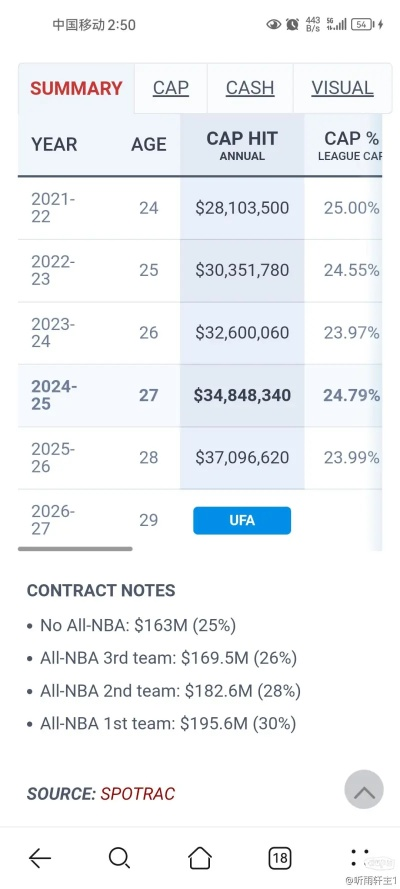
Task: Tap the battery level indicator
Action: click(x=361, y=24)
